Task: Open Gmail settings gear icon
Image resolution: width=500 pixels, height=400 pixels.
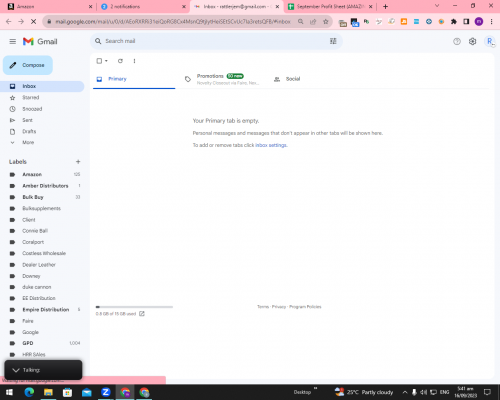Action: [x=472, y=41]
